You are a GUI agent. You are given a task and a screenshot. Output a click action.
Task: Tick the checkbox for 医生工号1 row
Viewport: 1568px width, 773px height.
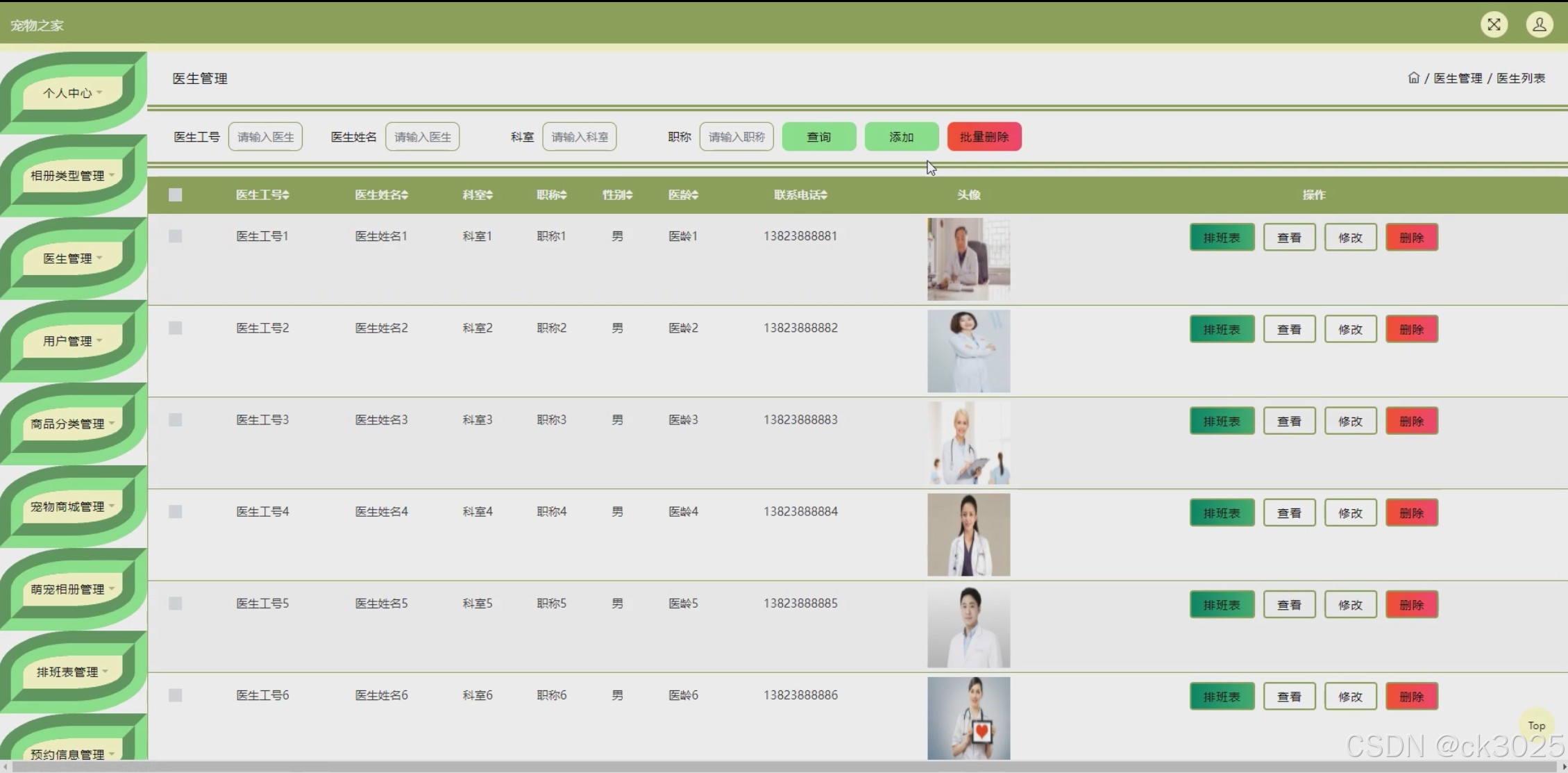tap(175, 236)
